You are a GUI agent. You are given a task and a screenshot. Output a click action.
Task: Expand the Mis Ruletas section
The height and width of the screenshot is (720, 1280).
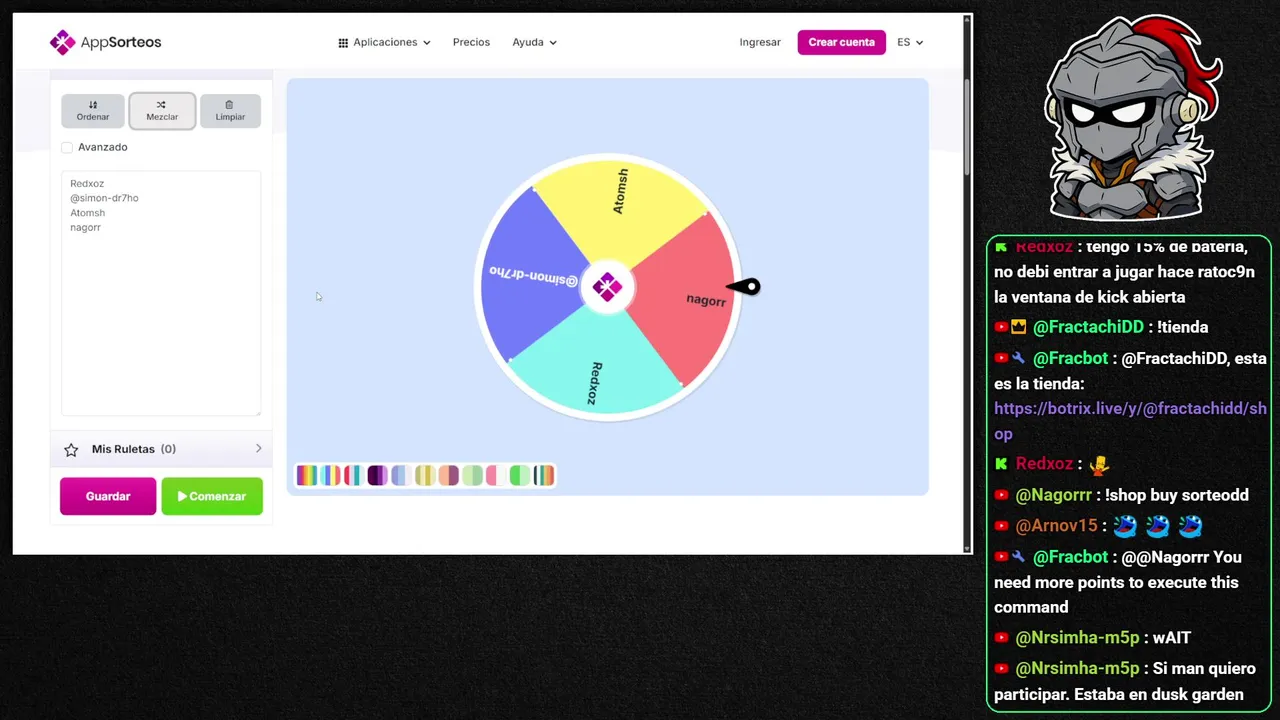click(x=162, y=449)
